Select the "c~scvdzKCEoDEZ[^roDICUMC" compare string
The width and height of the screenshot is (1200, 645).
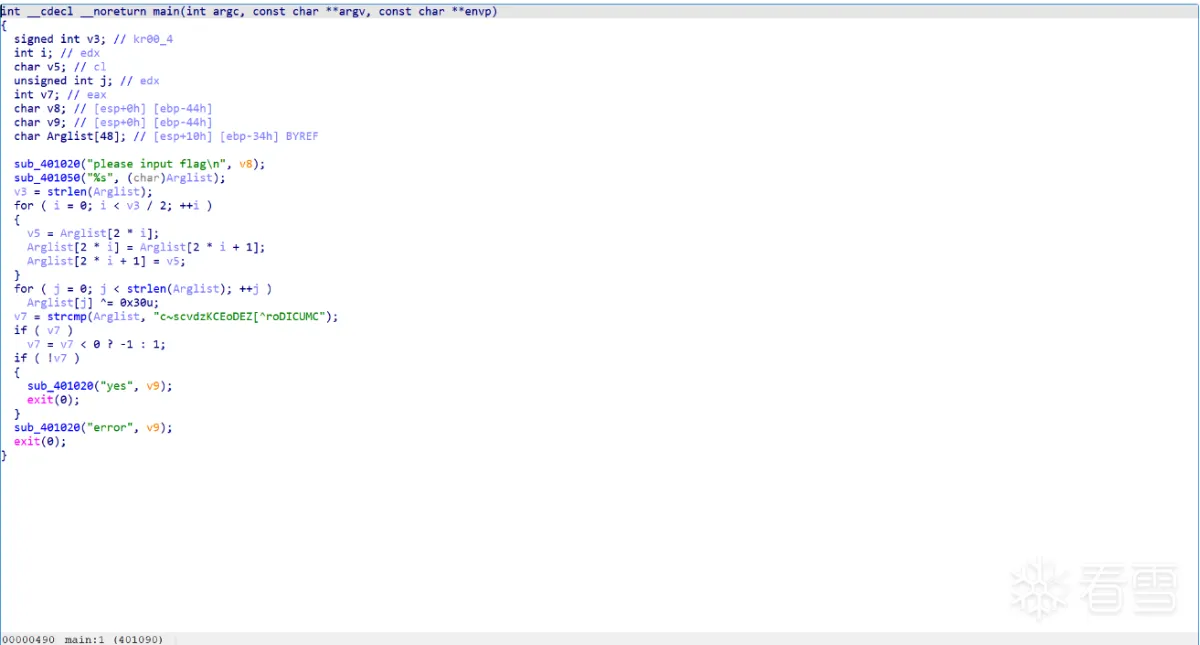(x=242, y=317)
